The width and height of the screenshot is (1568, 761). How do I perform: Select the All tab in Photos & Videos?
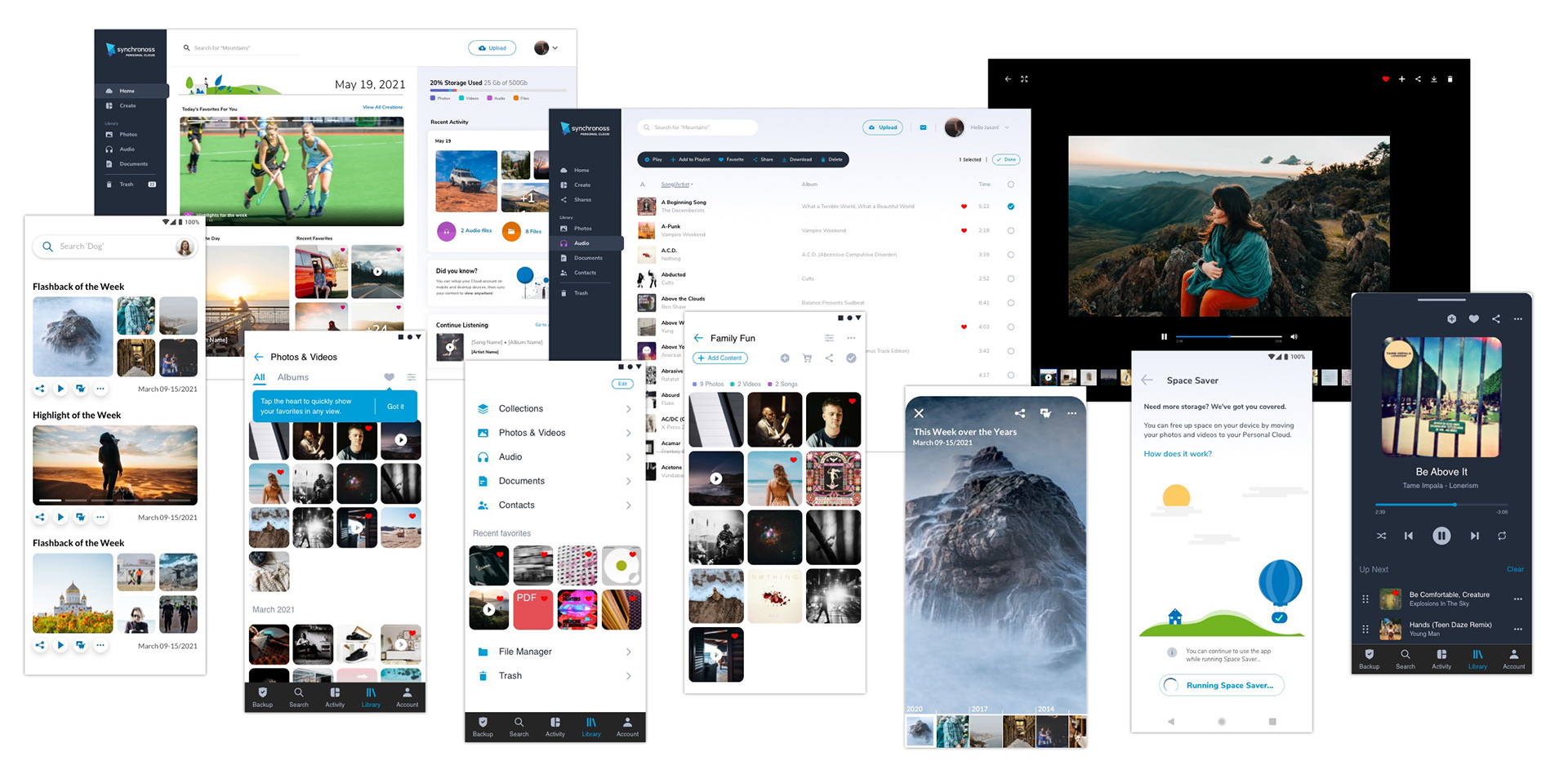[x=259, y=377]
